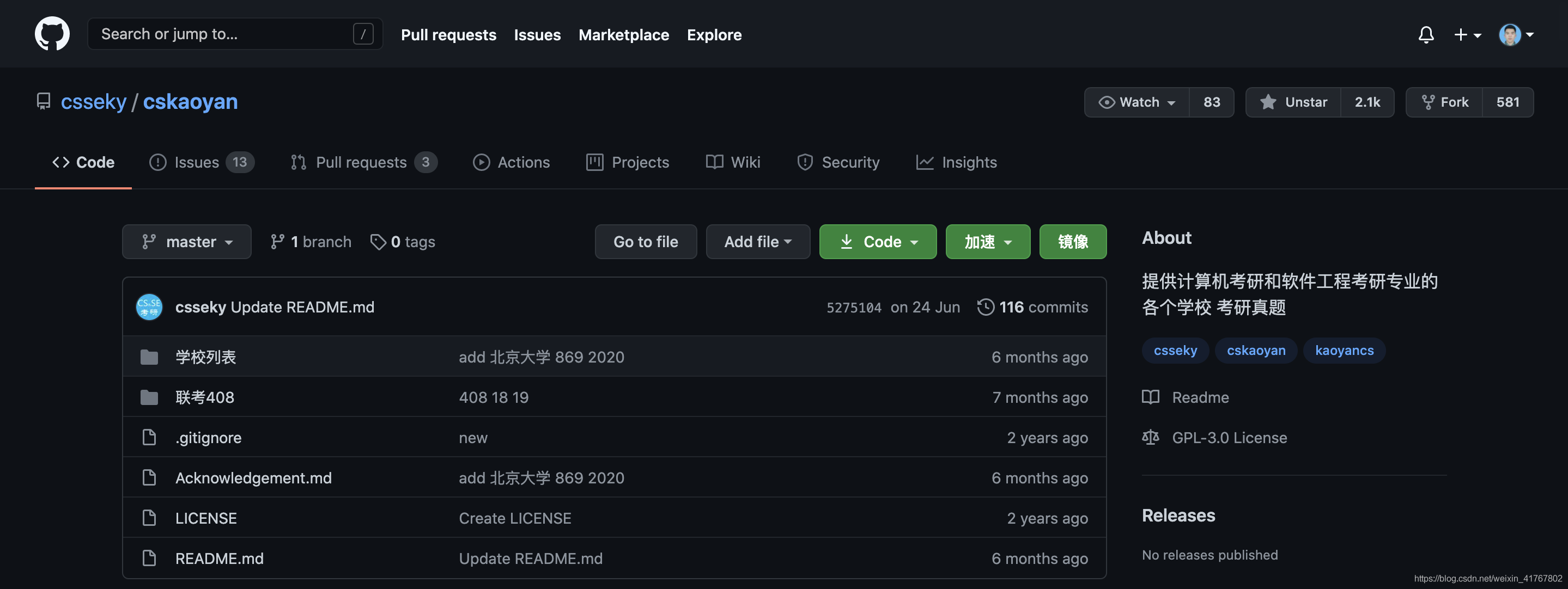Open commit hash 5275104

(x=853, y=307)
